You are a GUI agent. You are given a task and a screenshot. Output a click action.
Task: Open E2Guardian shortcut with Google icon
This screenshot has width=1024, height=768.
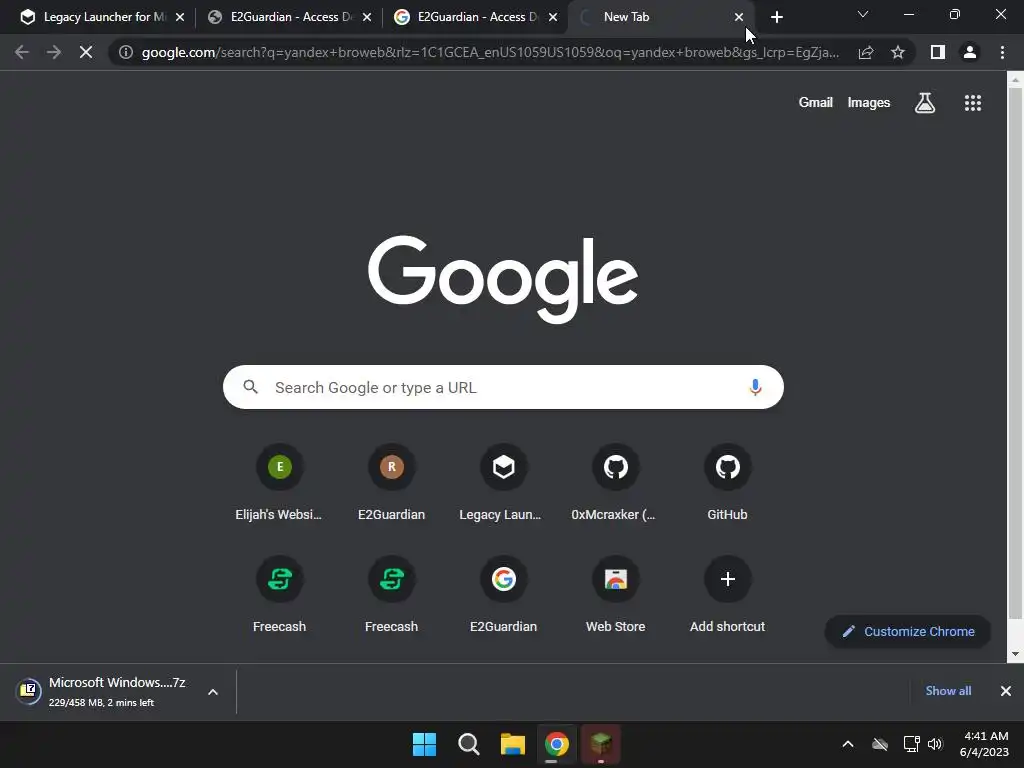503,595
